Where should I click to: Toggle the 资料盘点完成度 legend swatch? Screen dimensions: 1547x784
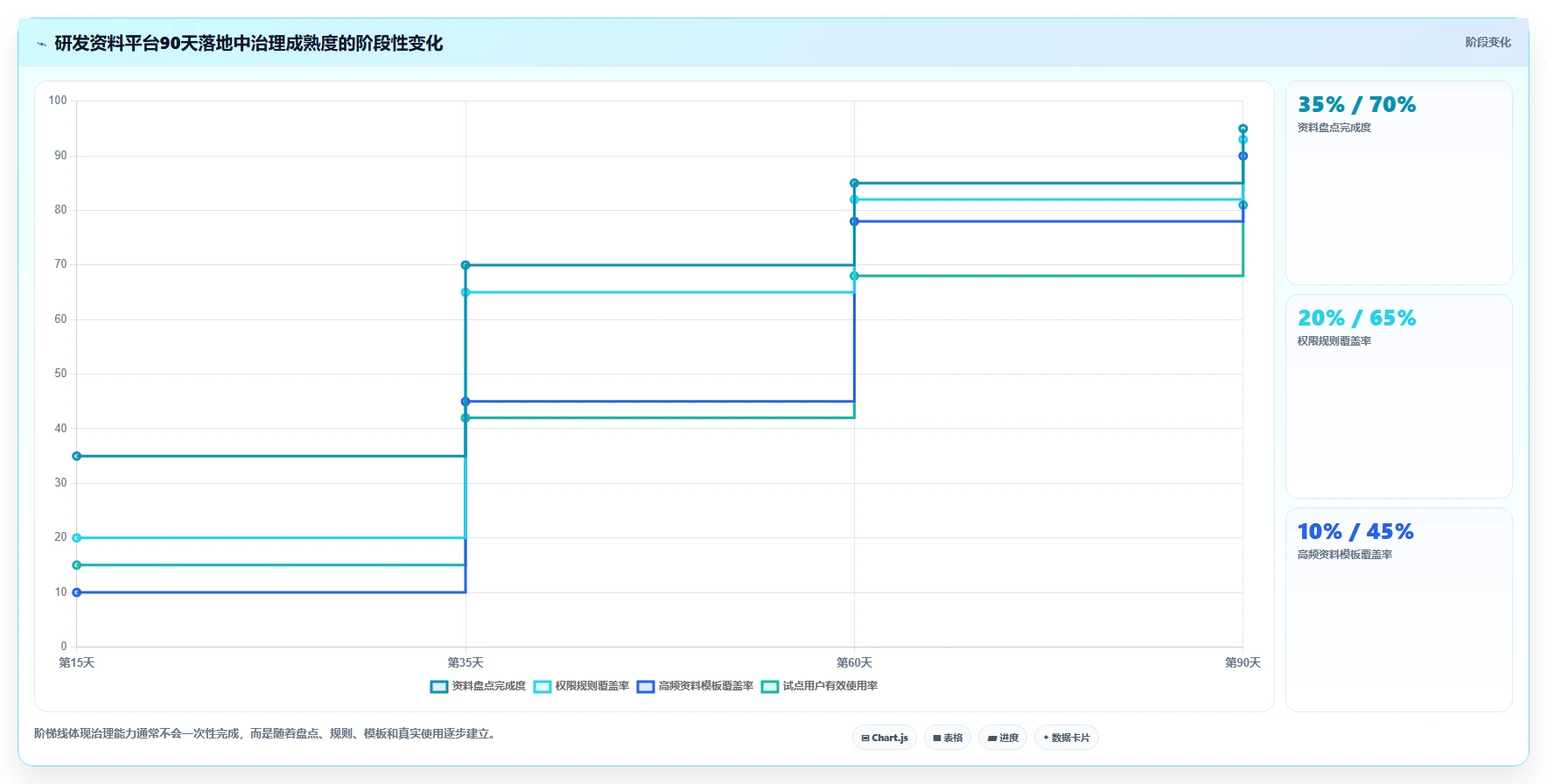point(439,687)
